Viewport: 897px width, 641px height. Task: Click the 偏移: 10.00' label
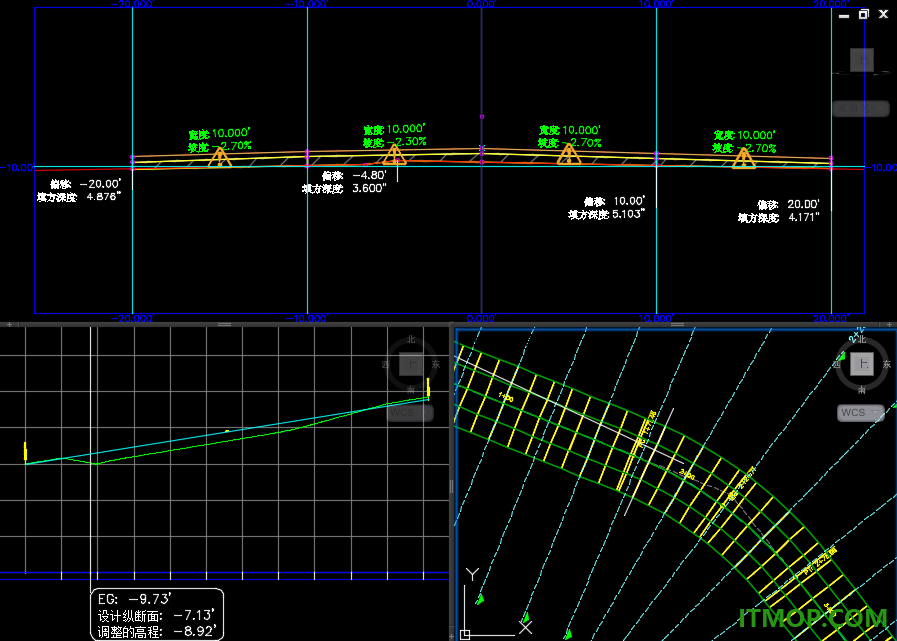(x=614, y=201)
